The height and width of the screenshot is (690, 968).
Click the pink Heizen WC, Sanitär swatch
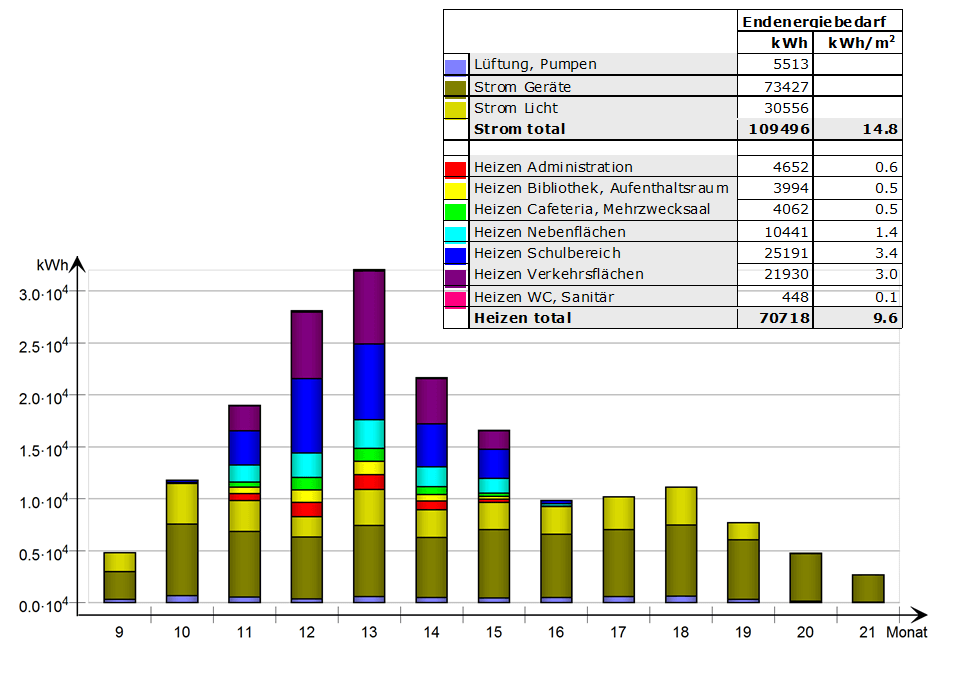pos(455,297)
